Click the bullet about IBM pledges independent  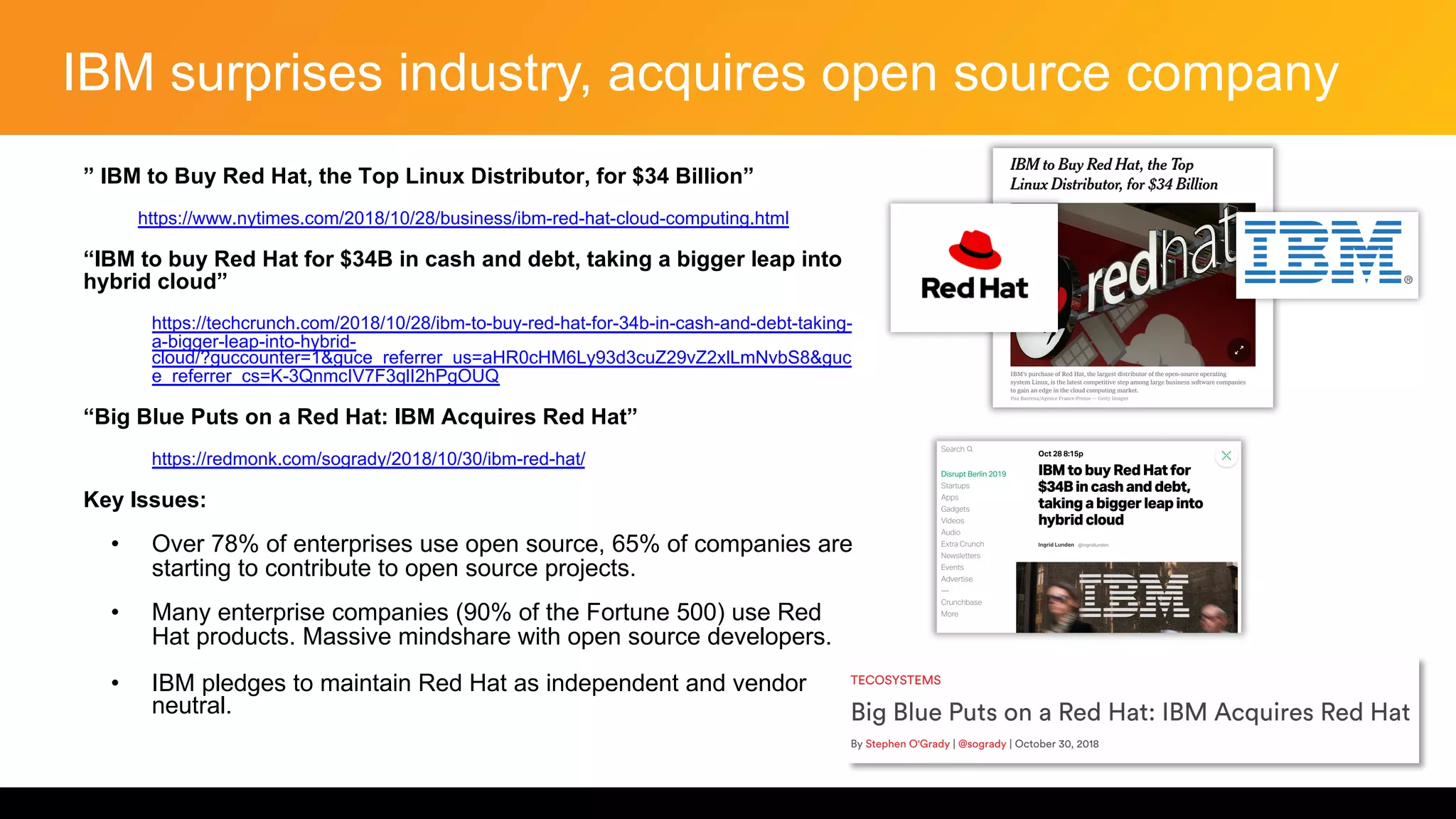pyautogui.click(x=479, y=694)
